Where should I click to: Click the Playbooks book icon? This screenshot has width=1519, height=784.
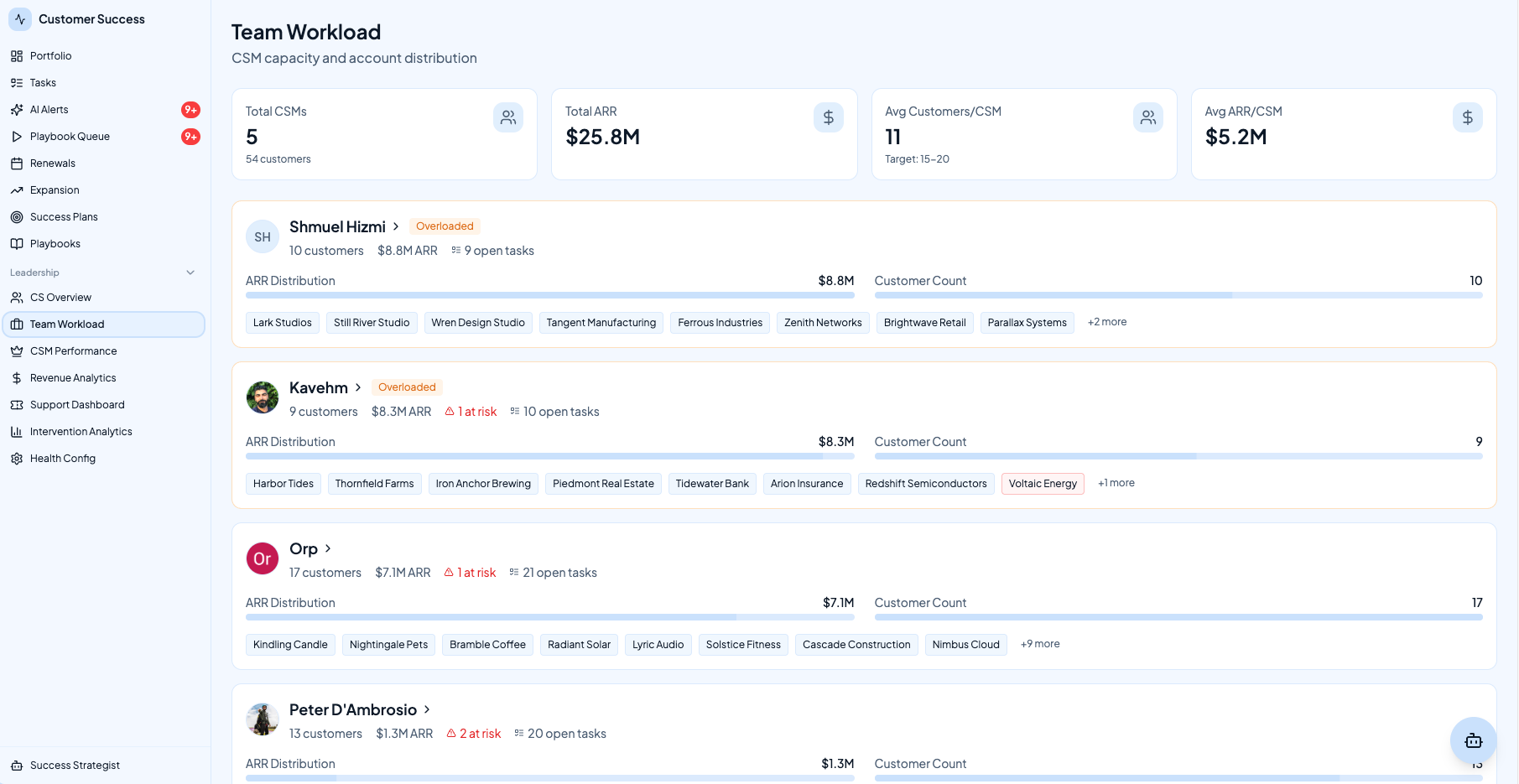17,244
